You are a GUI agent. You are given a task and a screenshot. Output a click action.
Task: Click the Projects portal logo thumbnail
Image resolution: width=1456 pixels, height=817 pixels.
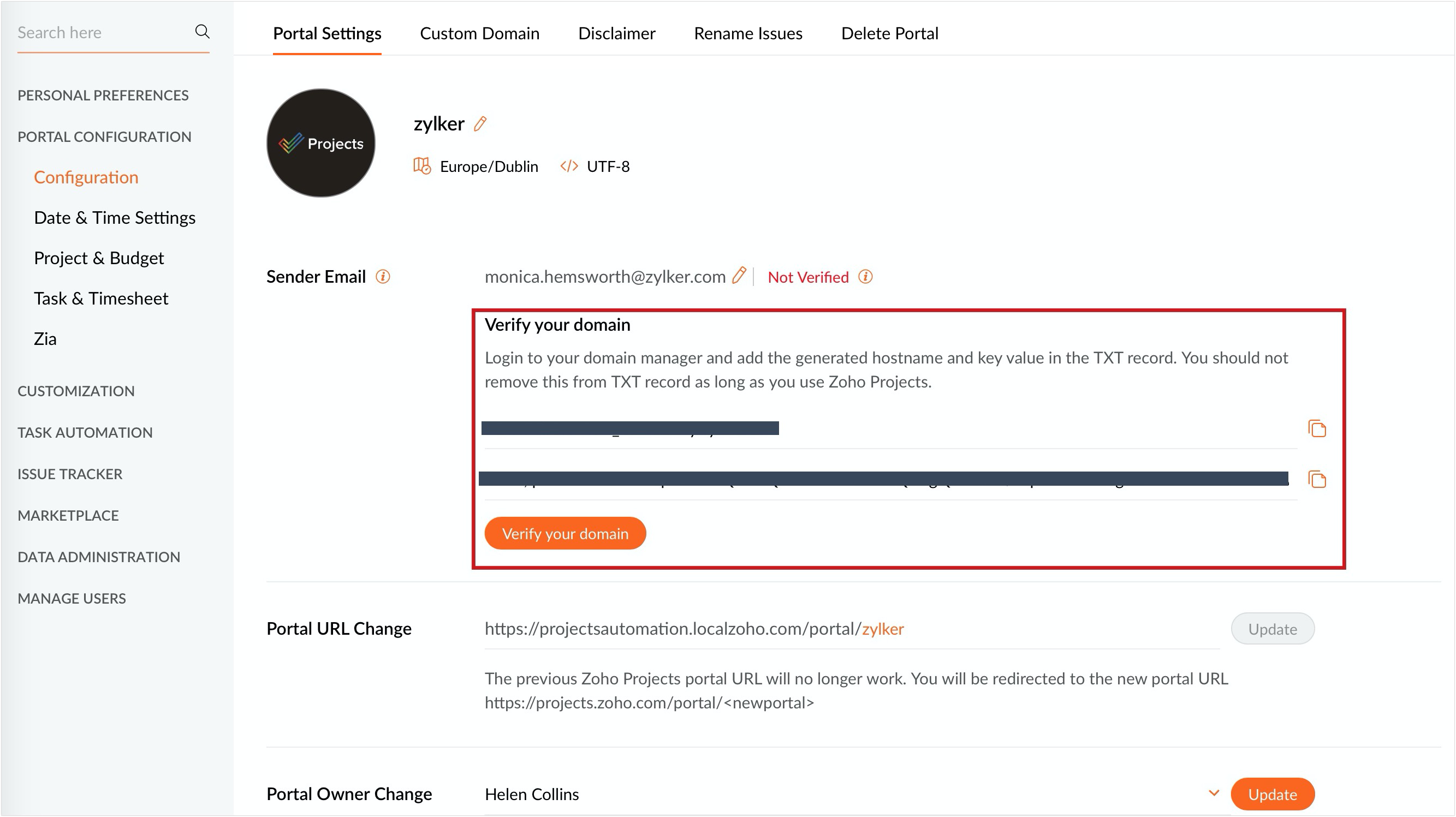[320, 143]
